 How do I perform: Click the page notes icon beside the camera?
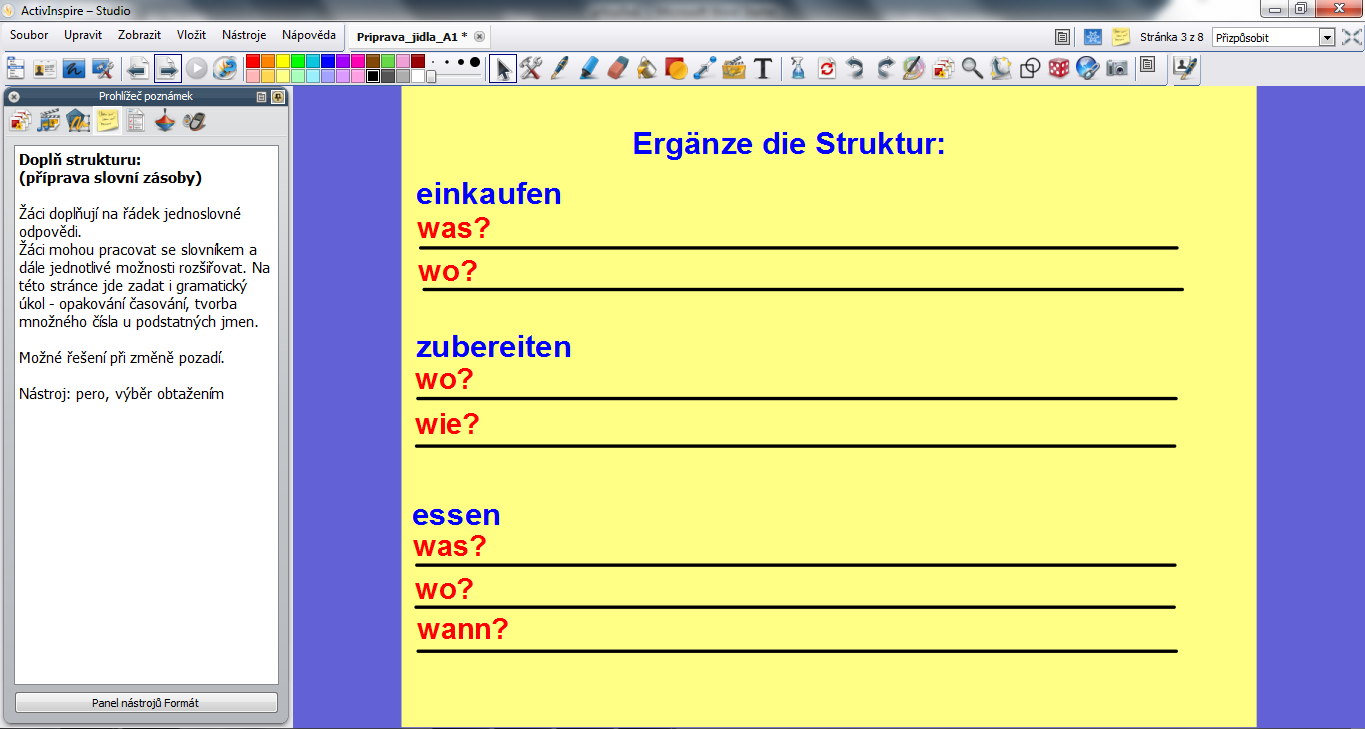(1148, 66)
